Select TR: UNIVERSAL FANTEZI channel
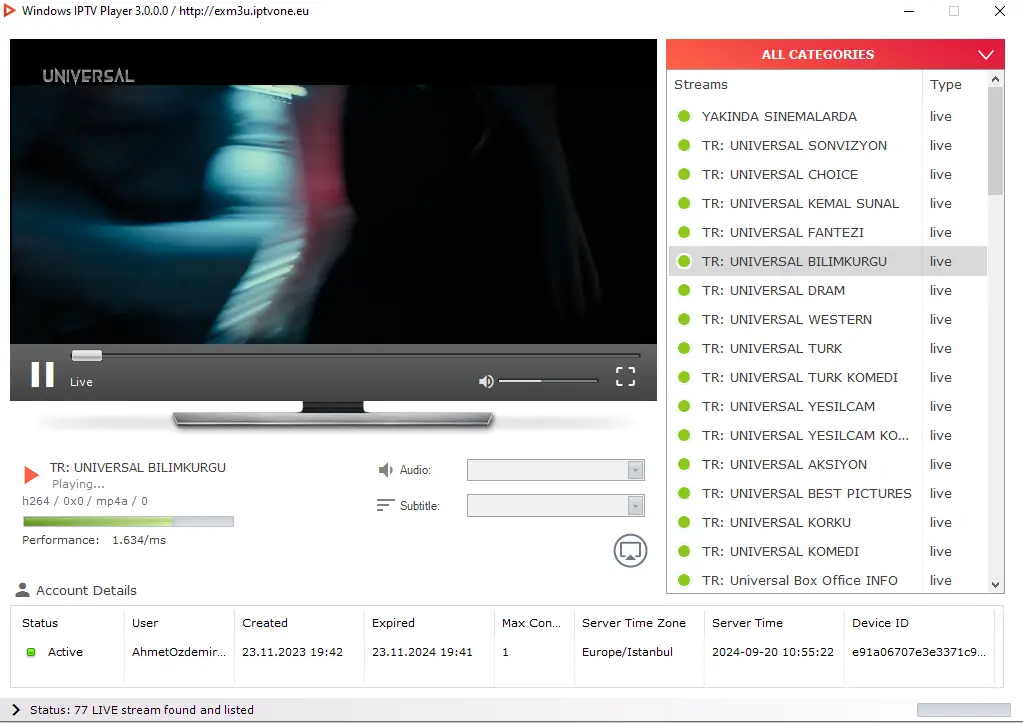Screen dimensions: 1023x723 (827, 232)
